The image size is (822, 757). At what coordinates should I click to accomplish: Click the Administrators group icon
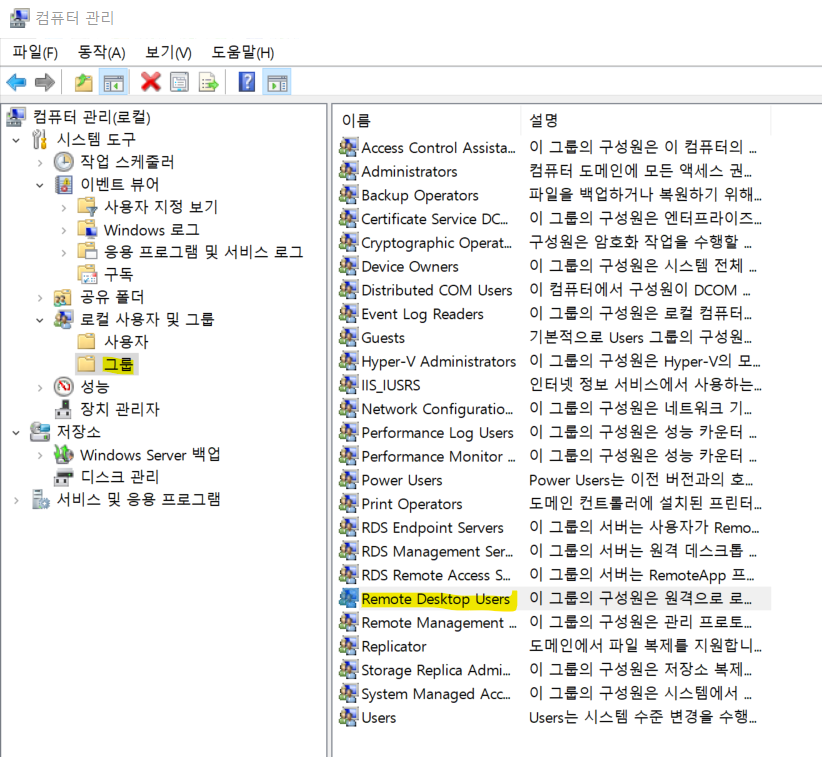coord(348,171)
